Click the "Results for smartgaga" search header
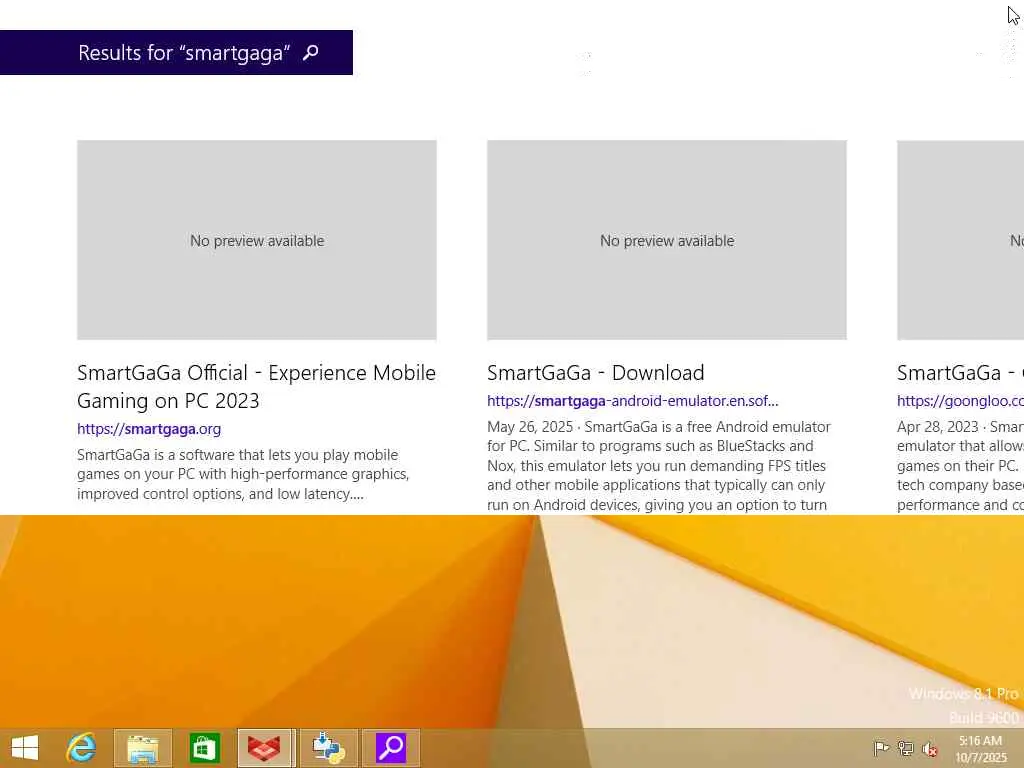The width and height of the screenshot is (1024, 768). 176,52
